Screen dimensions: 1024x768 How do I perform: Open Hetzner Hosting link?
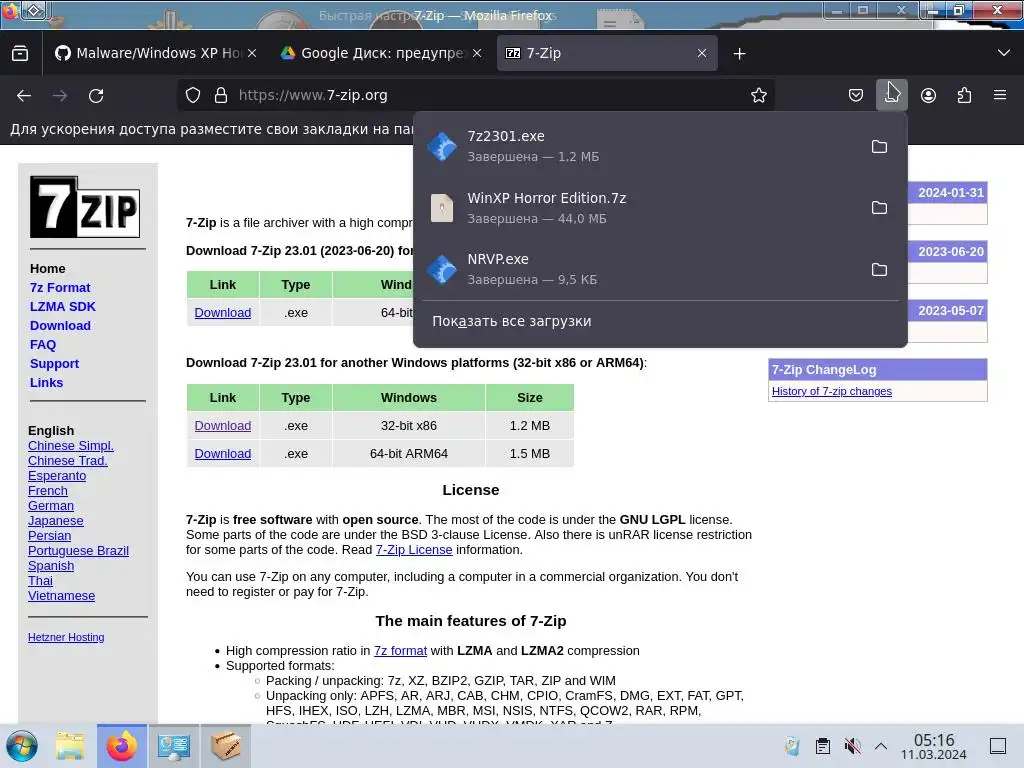coord(66,637)
